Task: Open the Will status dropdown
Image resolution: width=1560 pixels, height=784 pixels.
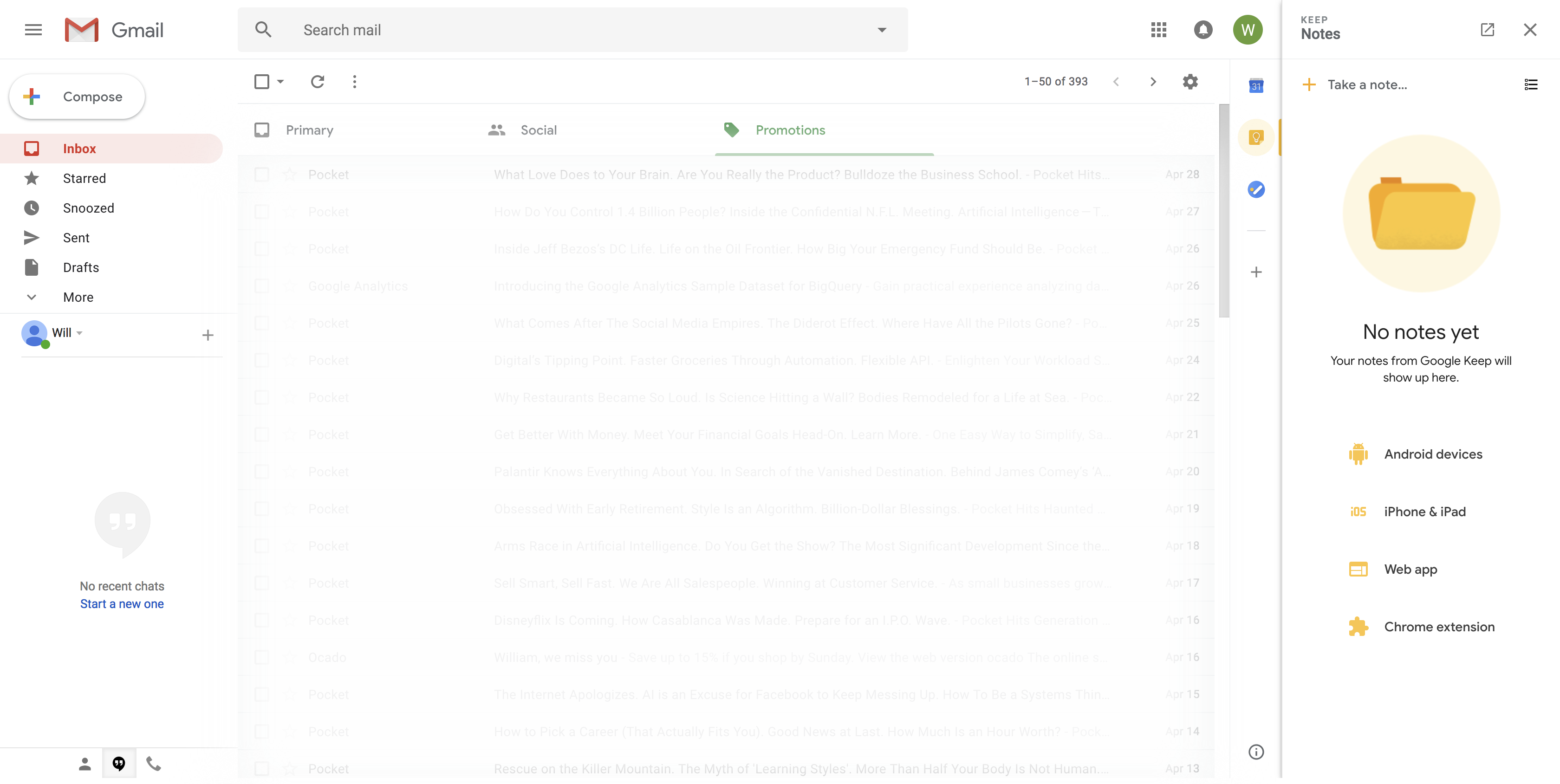Action: tap(80, 333)
